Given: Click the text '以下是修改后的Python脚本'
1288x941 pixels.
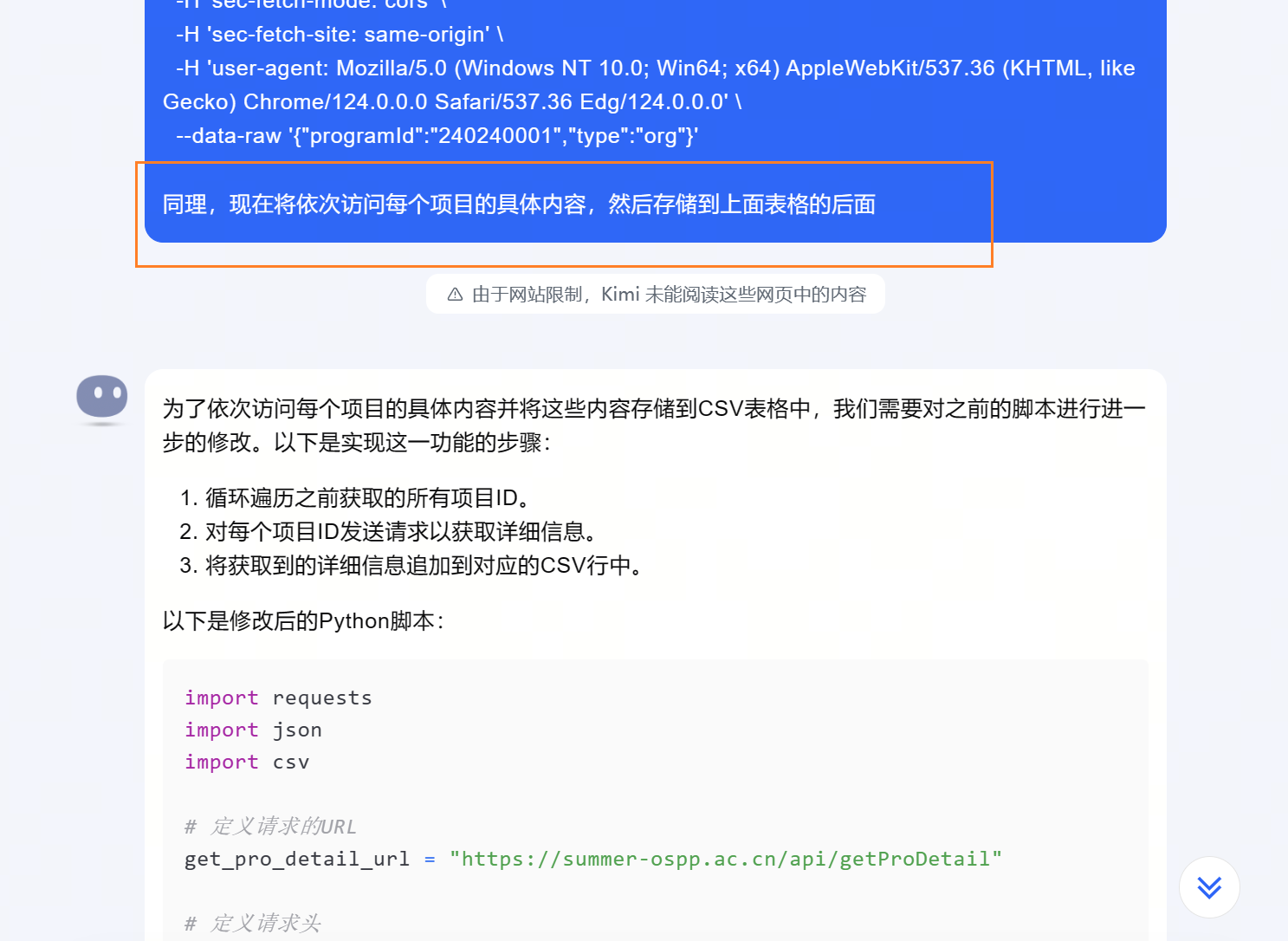Looking at the screenshot, I should [x=304, y=621].
